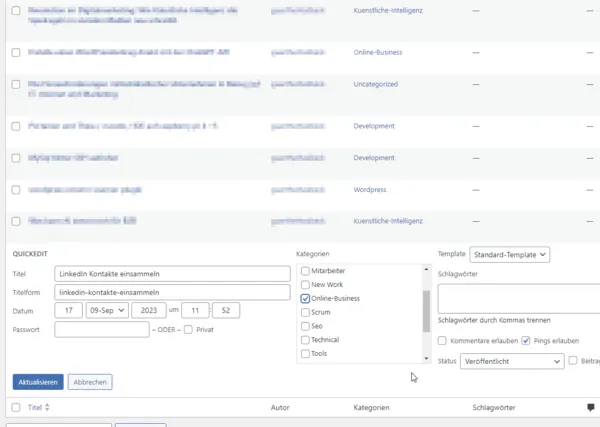Tick the New Work category checkbox
The height and width of the screenshot is (427, 600).
pos(305,285)
